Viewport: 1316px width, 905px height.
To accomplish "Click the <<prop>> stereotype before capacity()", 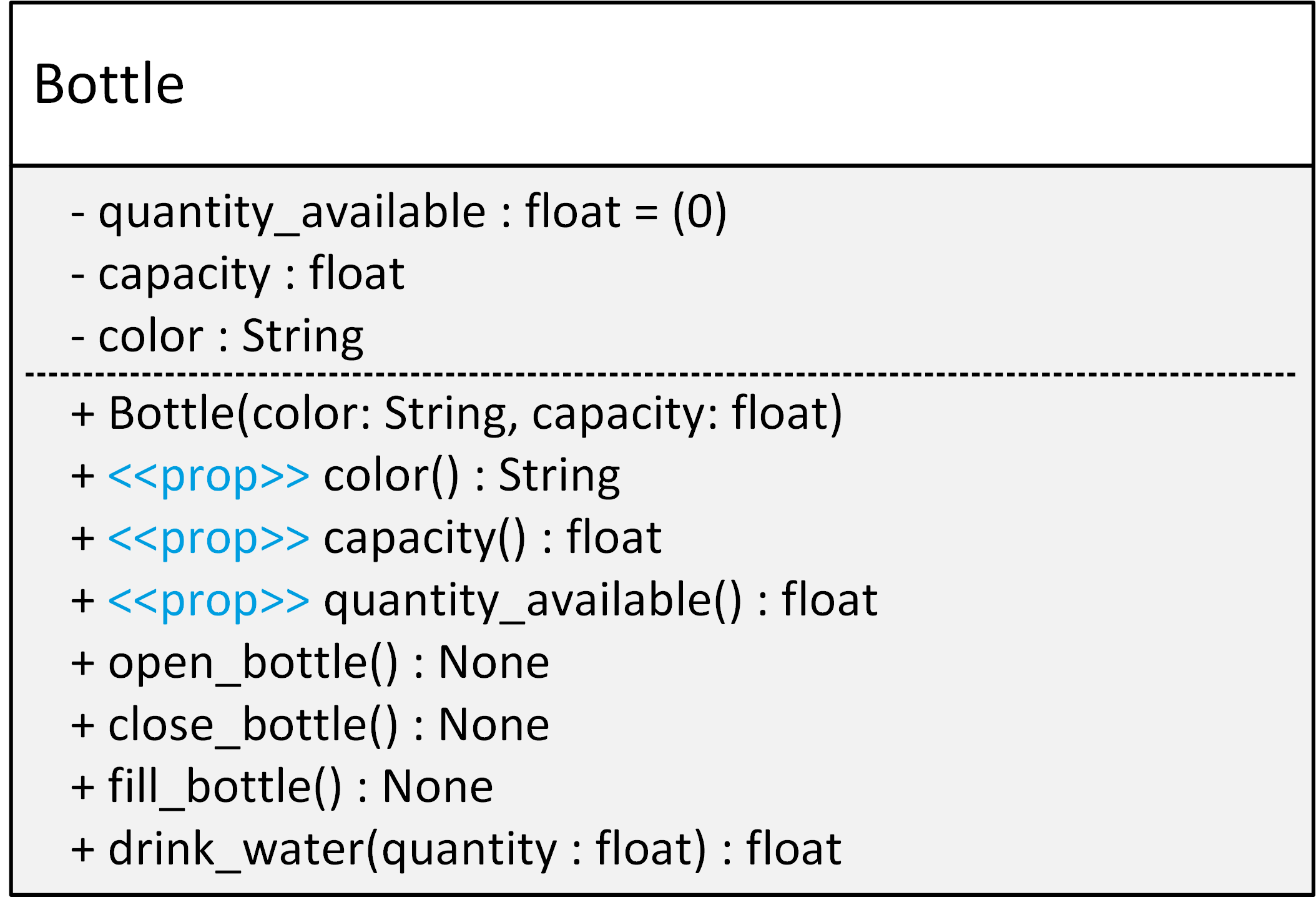I will (209, 539).
